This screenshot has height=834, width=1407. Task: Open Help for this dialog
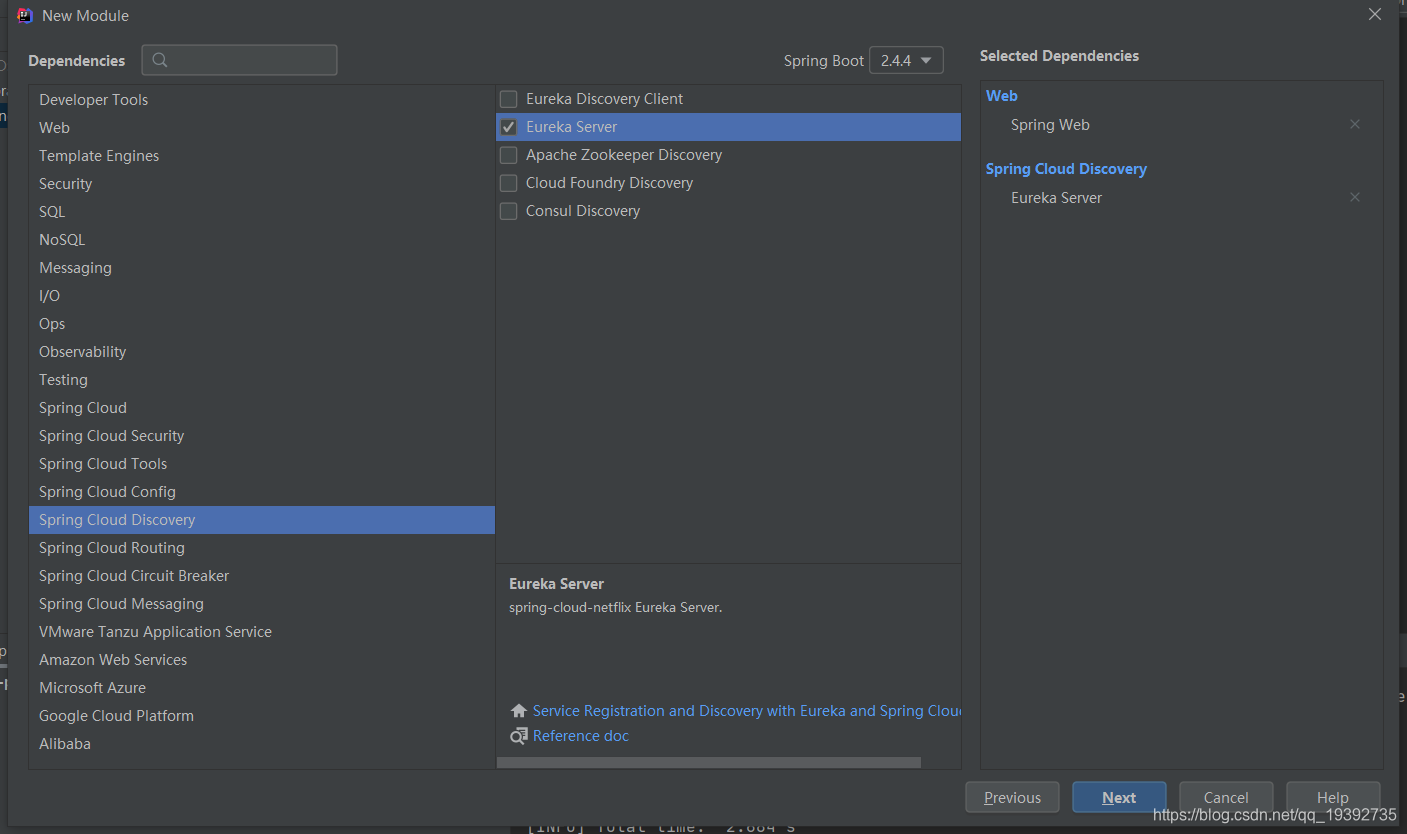pyautogui.click(x=1333, y=797)
